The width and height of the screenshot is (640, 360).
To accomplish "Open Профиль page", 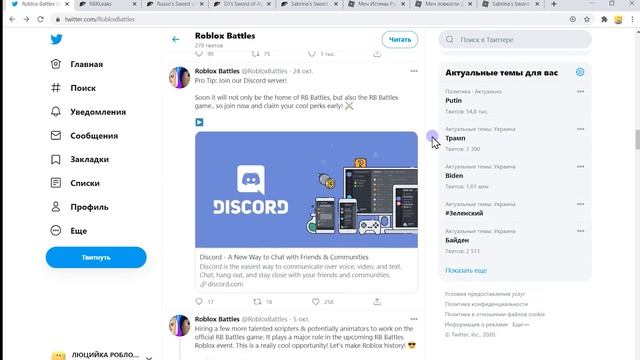I will [79, 207].
